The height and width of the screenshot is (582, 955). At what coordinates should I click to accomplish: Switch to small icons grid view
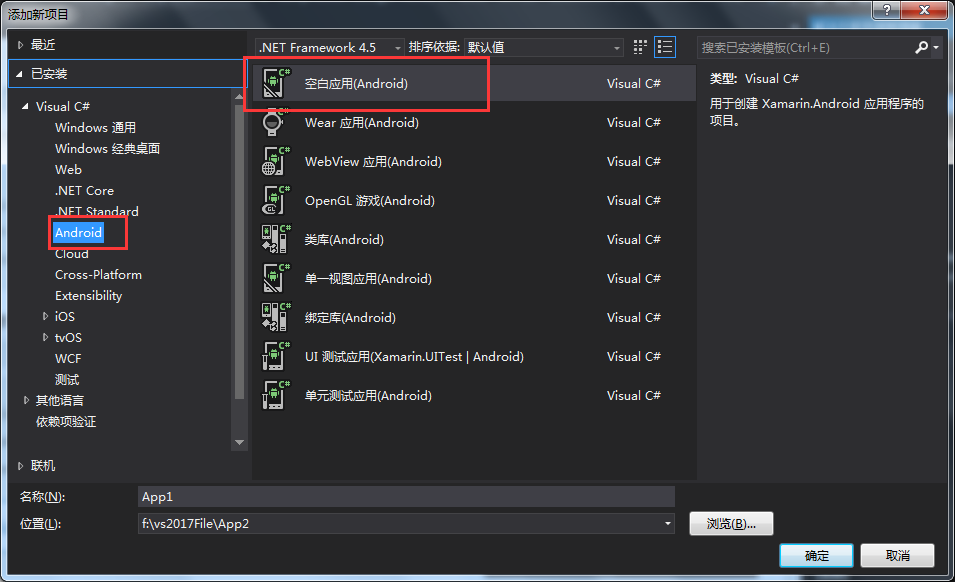[x=640, y=47]
